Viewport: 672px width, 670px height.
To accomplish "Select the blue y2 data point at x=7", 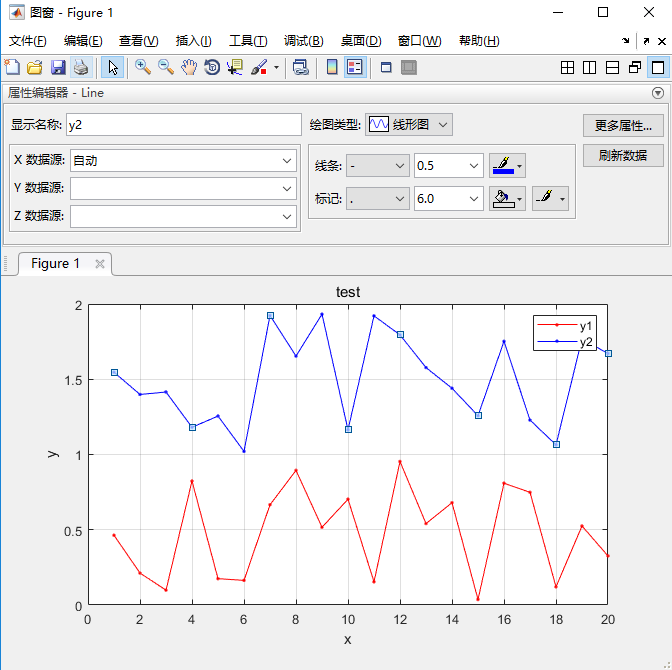I will 270,315.
